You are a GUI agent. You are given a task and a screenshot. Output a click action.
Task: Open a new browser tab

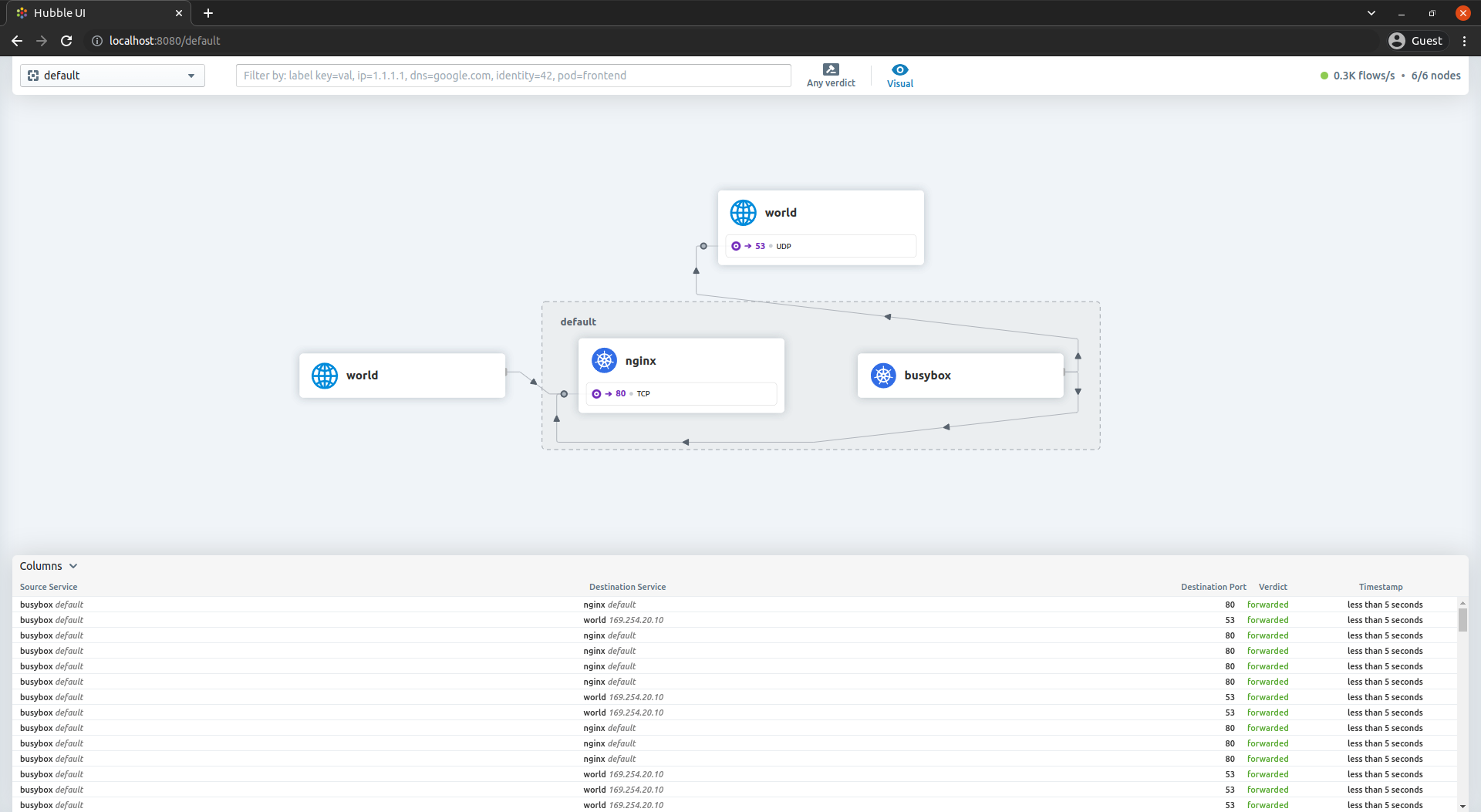click(208, 13)
